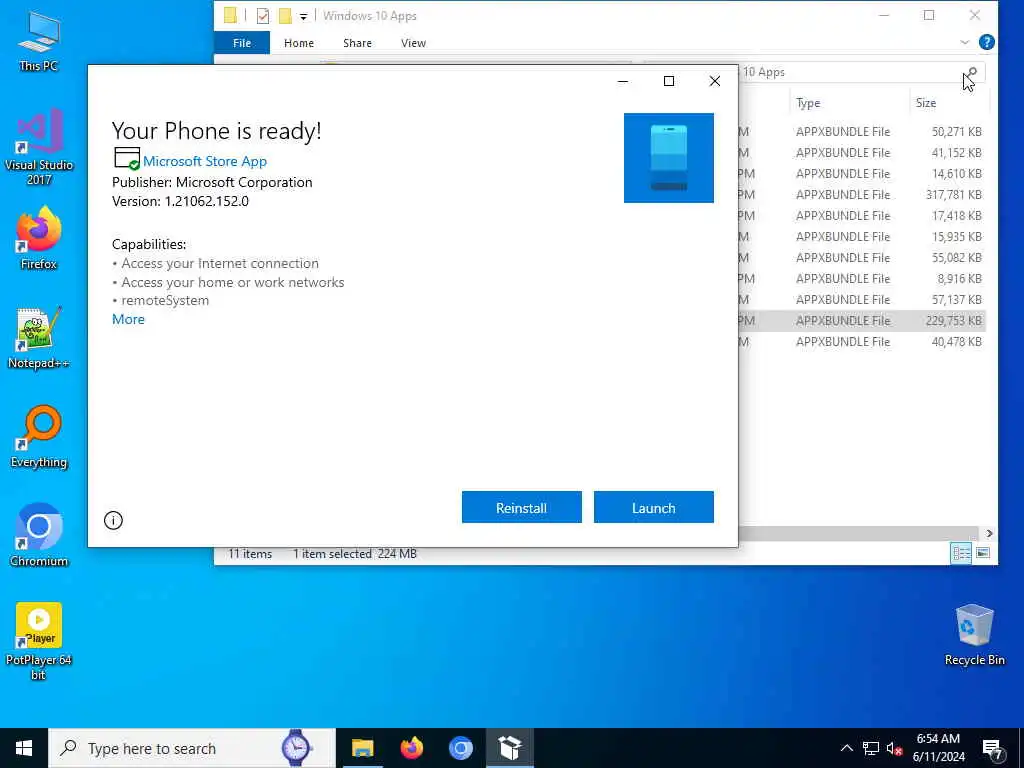Select the PotPlayer 64 bit desktop shortcut
The image size is (1024, 768).
pos(39,641)
